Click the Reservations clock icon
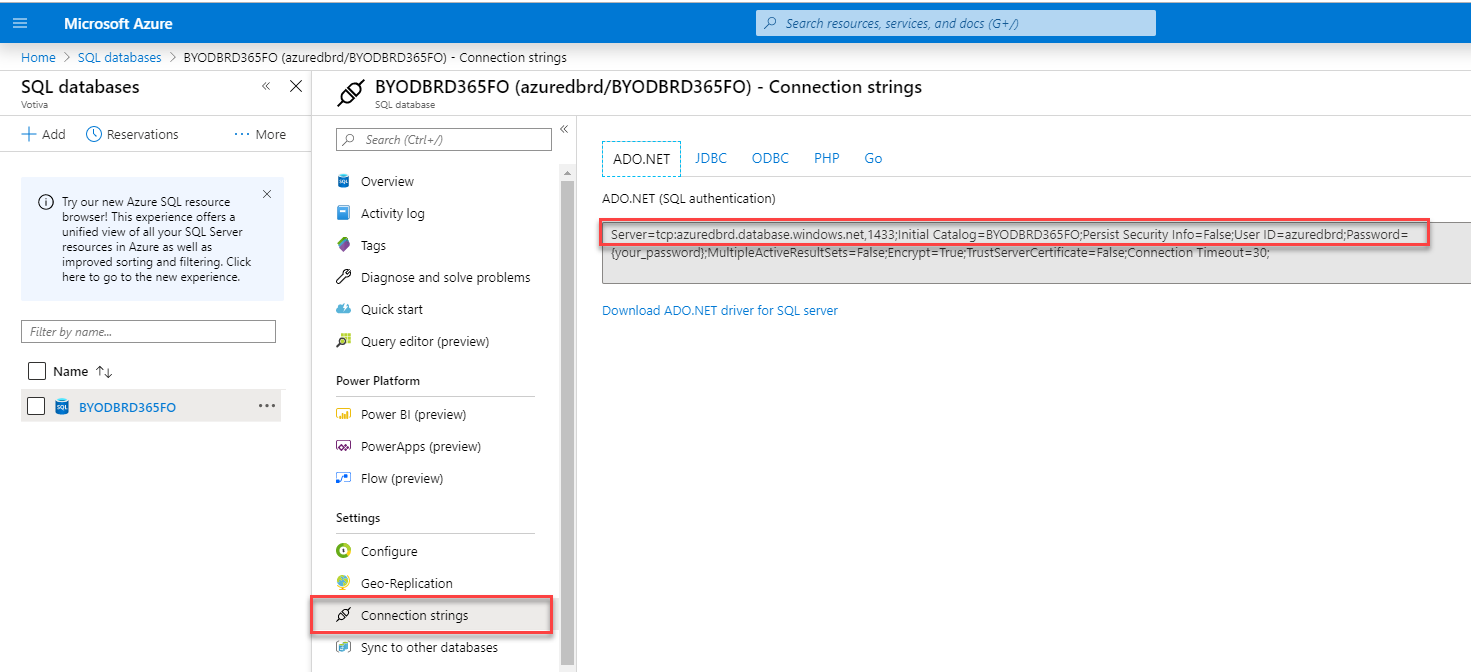Viewport: 1471px width, 672px height. 94,134
